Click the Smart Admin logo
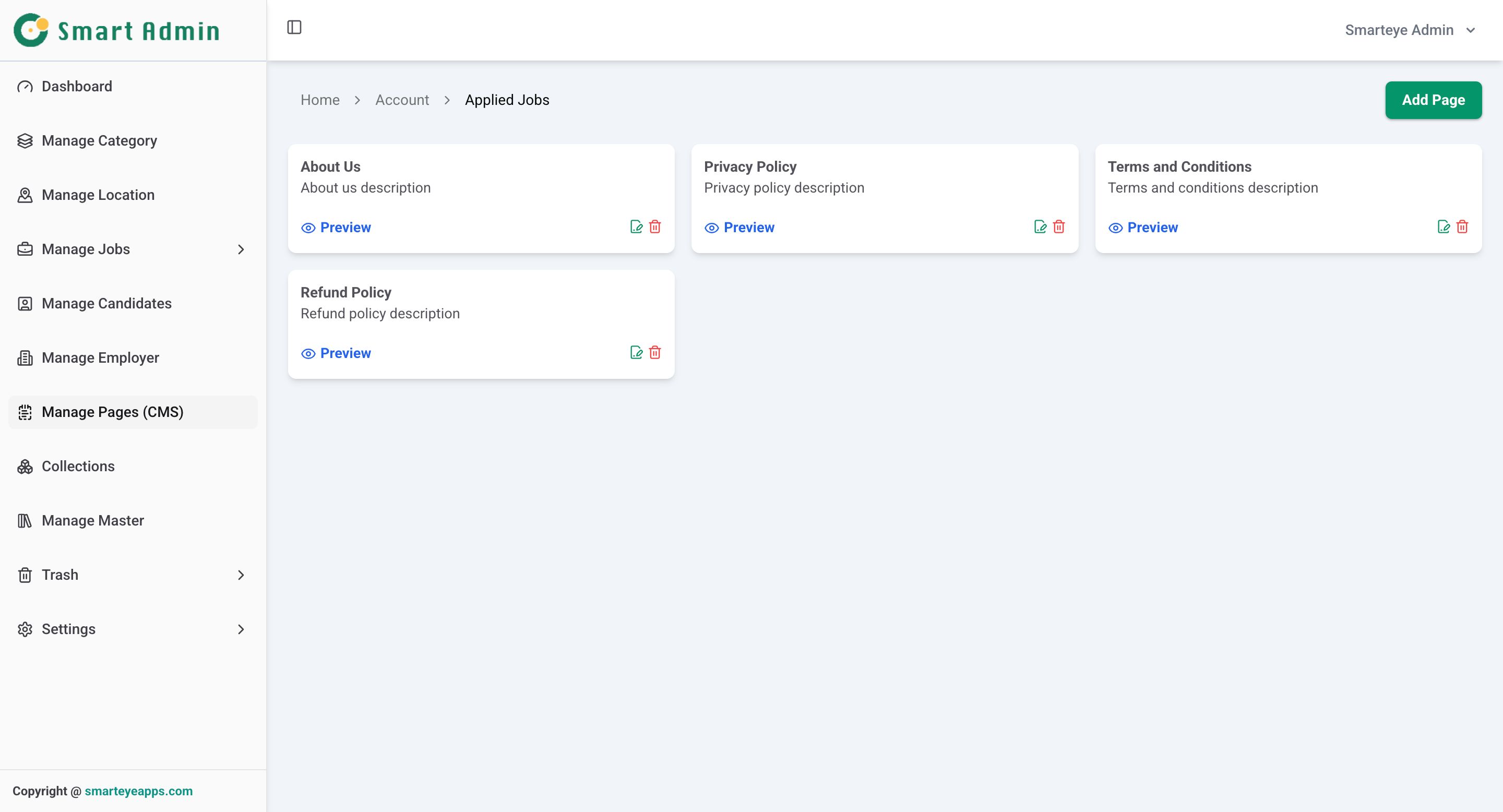This screenshot has height=812, width=1503. coord(117,30)
